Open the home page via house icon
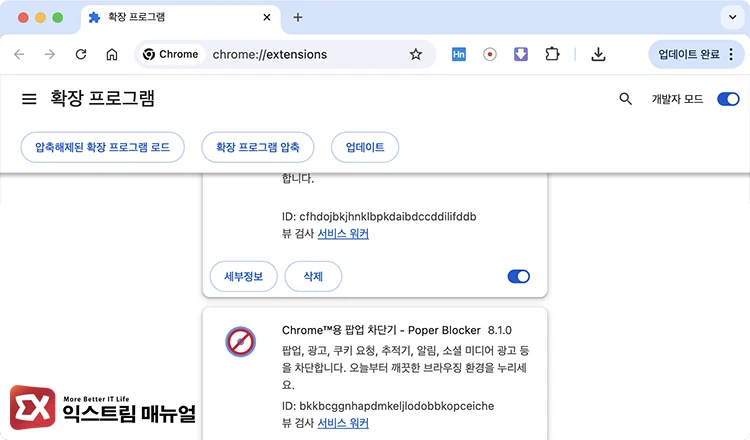The image size is (750, 440). 112,54
